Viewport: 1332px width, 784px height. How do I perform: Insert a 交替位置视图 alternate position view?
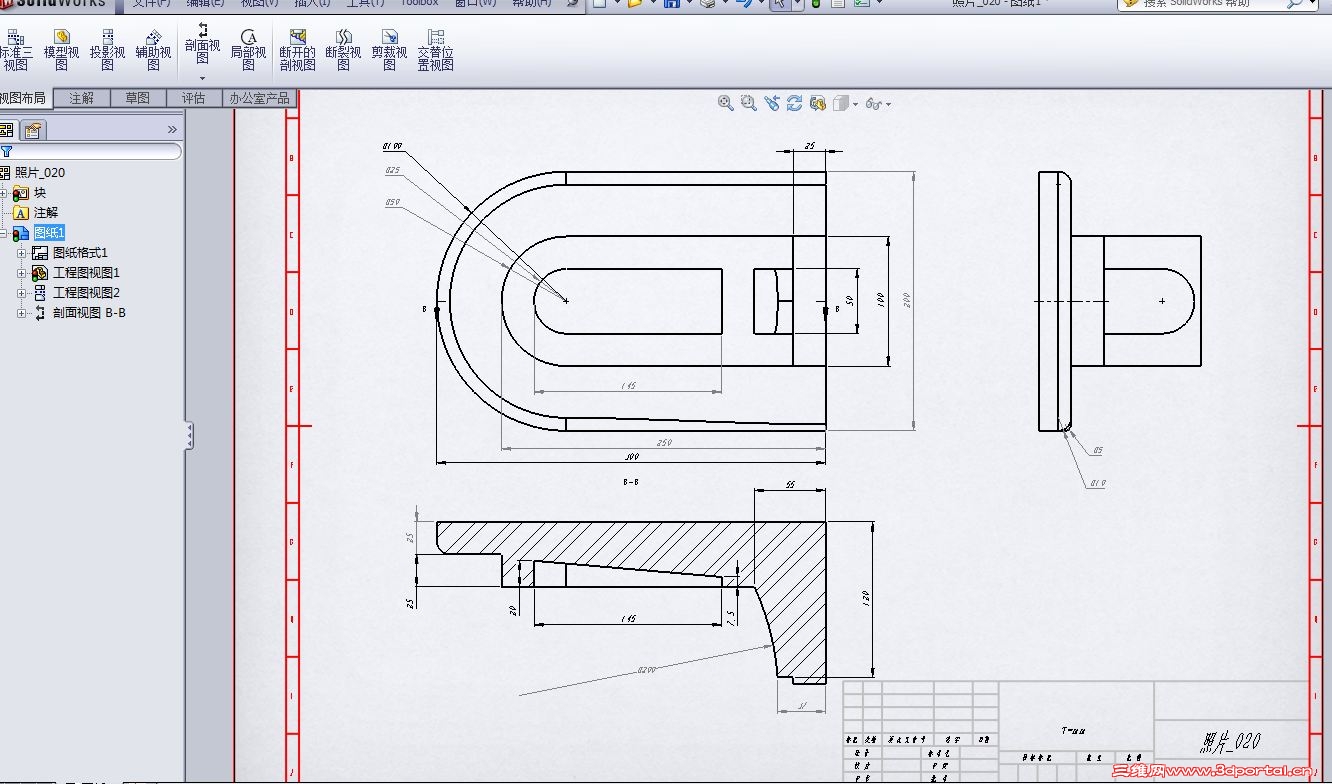435,50
